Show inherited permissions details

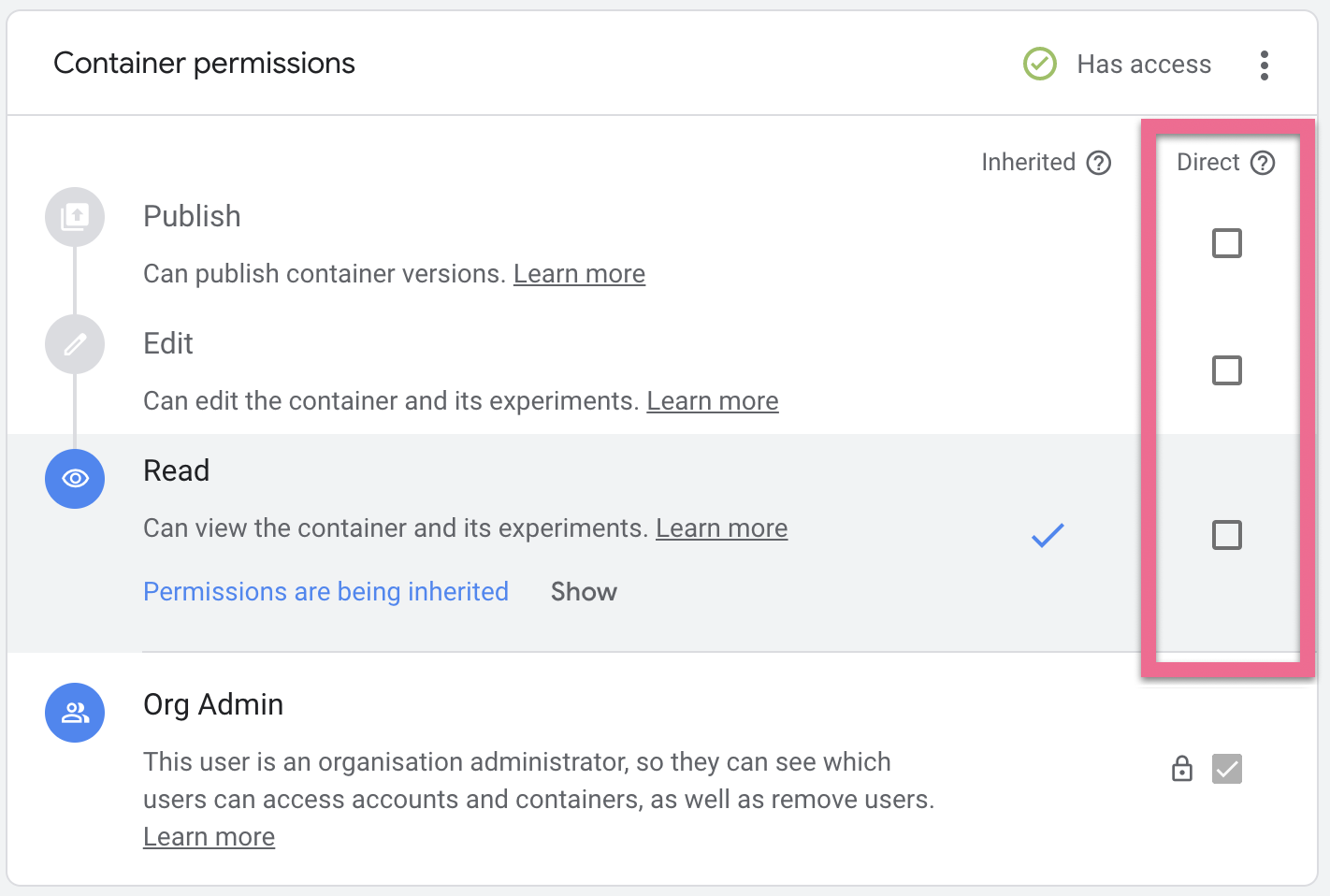click(584, 592)
